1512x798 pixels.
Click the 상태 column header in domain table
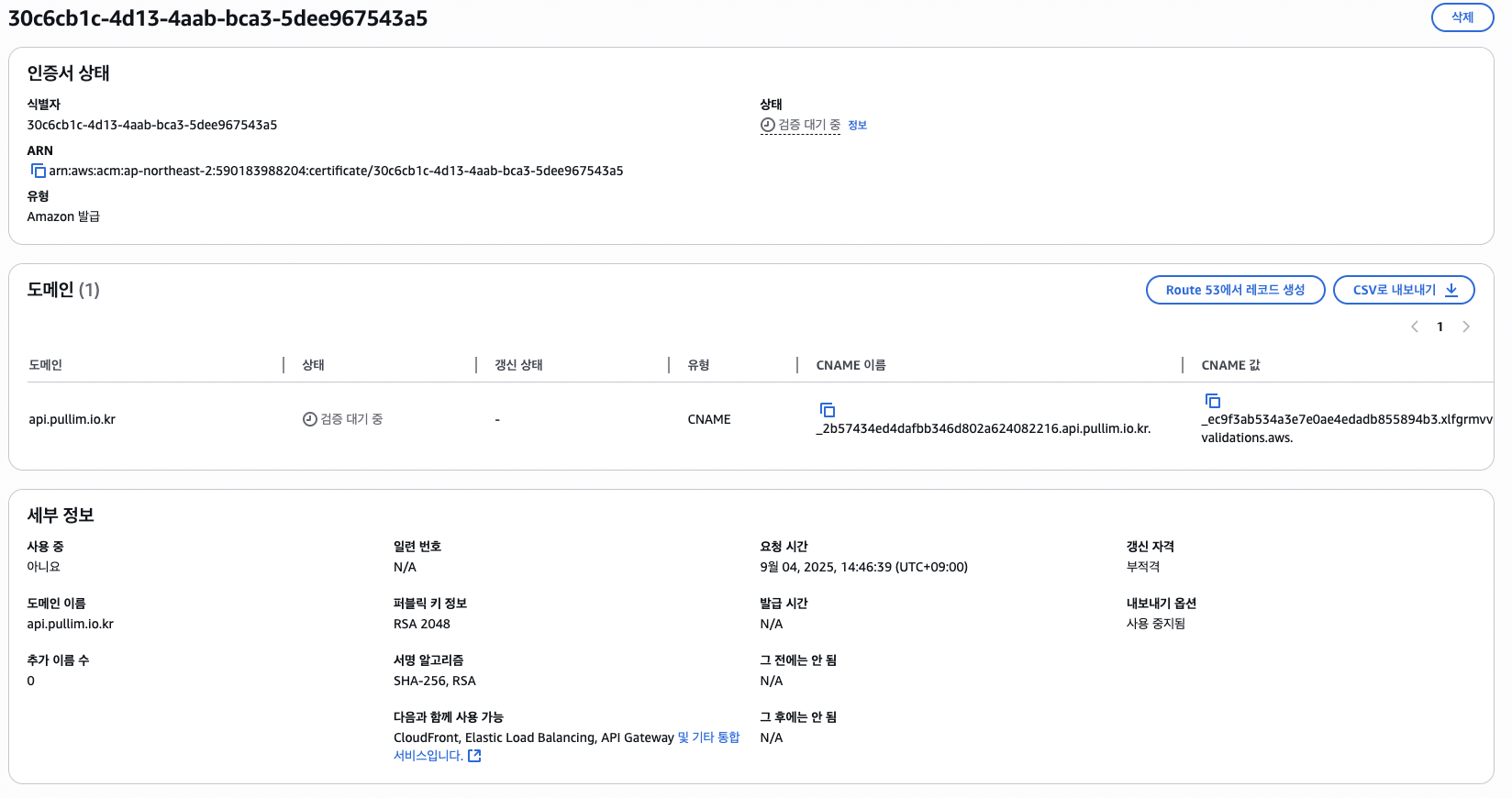click(x=314, y=365)
